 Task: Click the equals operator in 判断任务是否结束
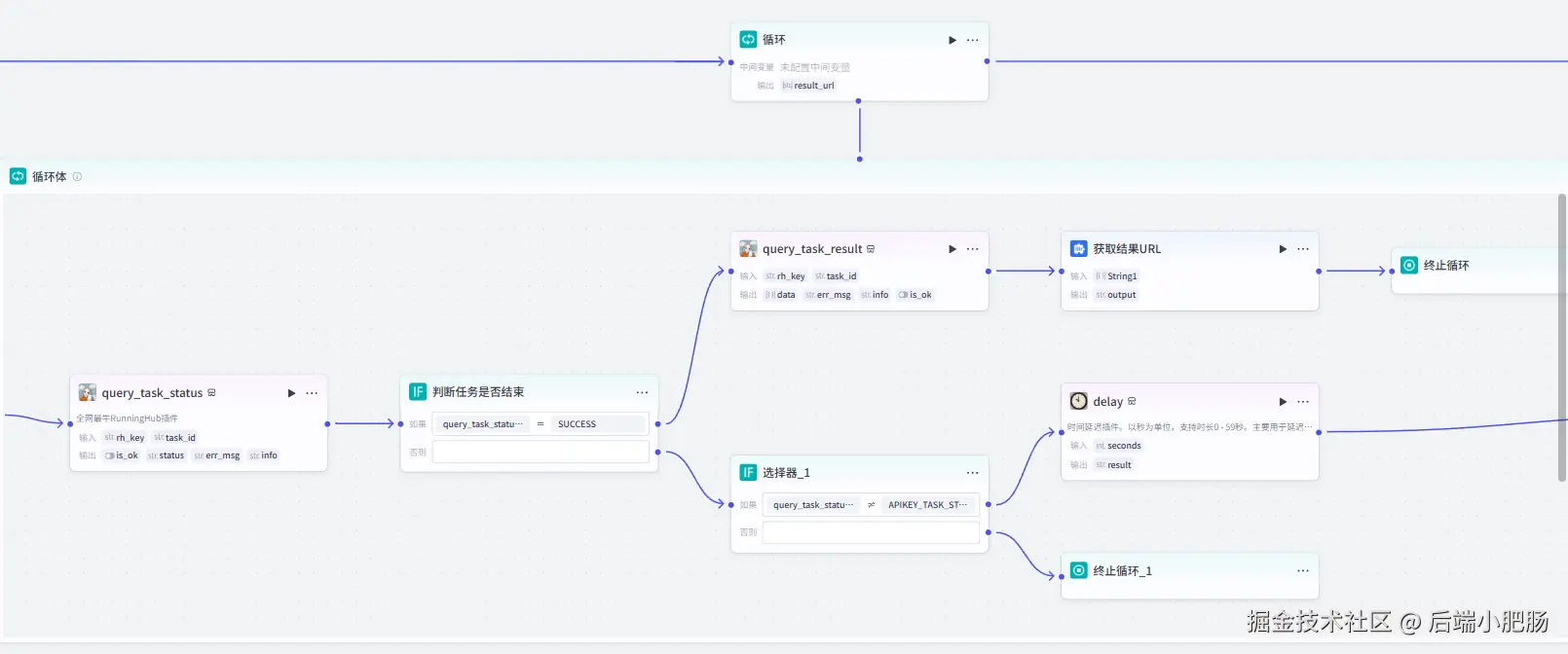tap(541, 424)
